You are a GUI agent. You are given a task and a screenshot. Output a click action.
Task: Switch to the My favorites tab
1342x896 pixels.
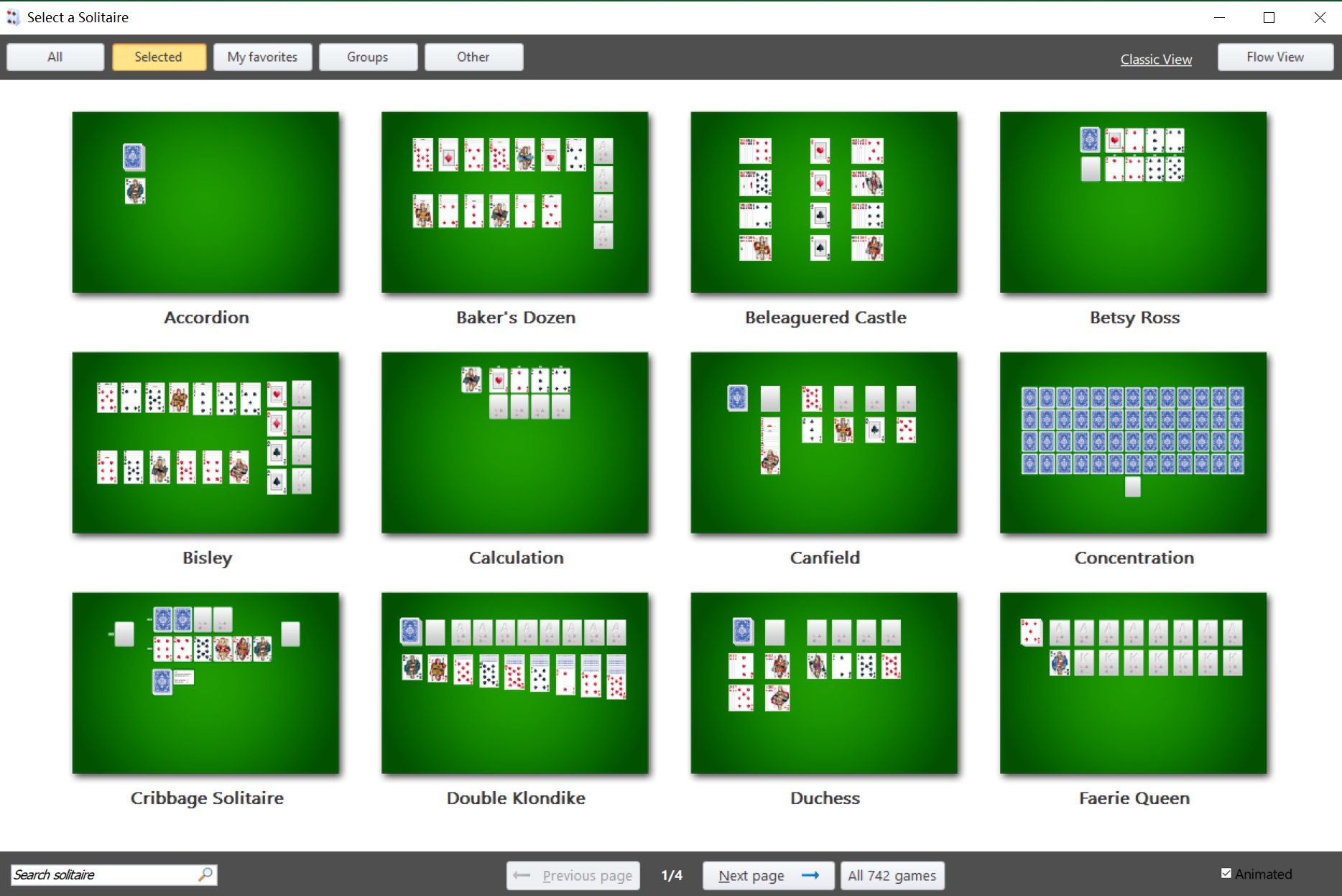click(262, 57)
